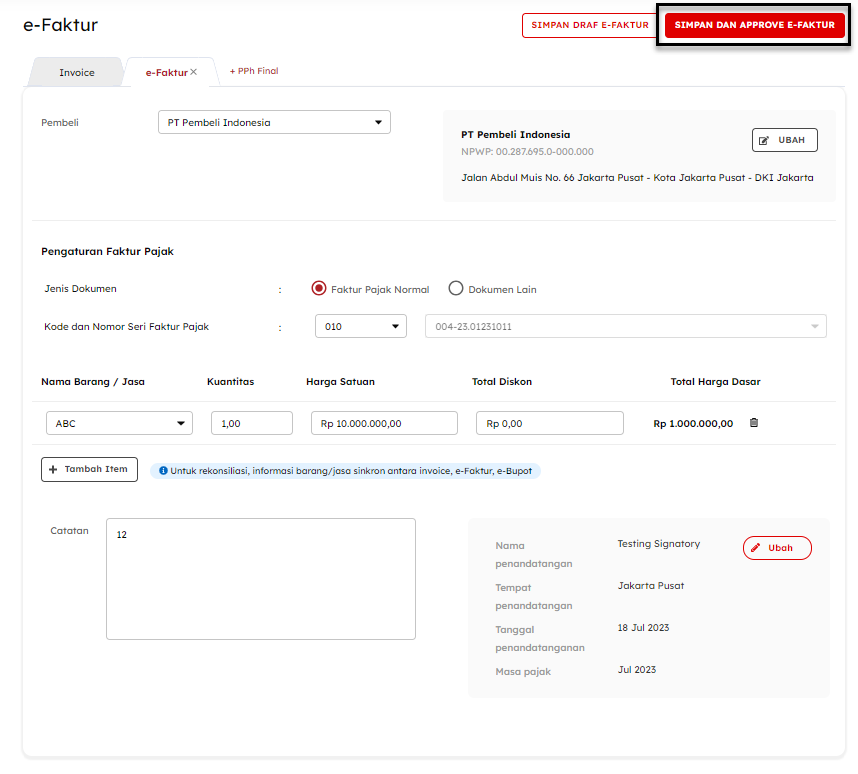
Task: Click Tambah Item to add row
Action: (89, 469)
